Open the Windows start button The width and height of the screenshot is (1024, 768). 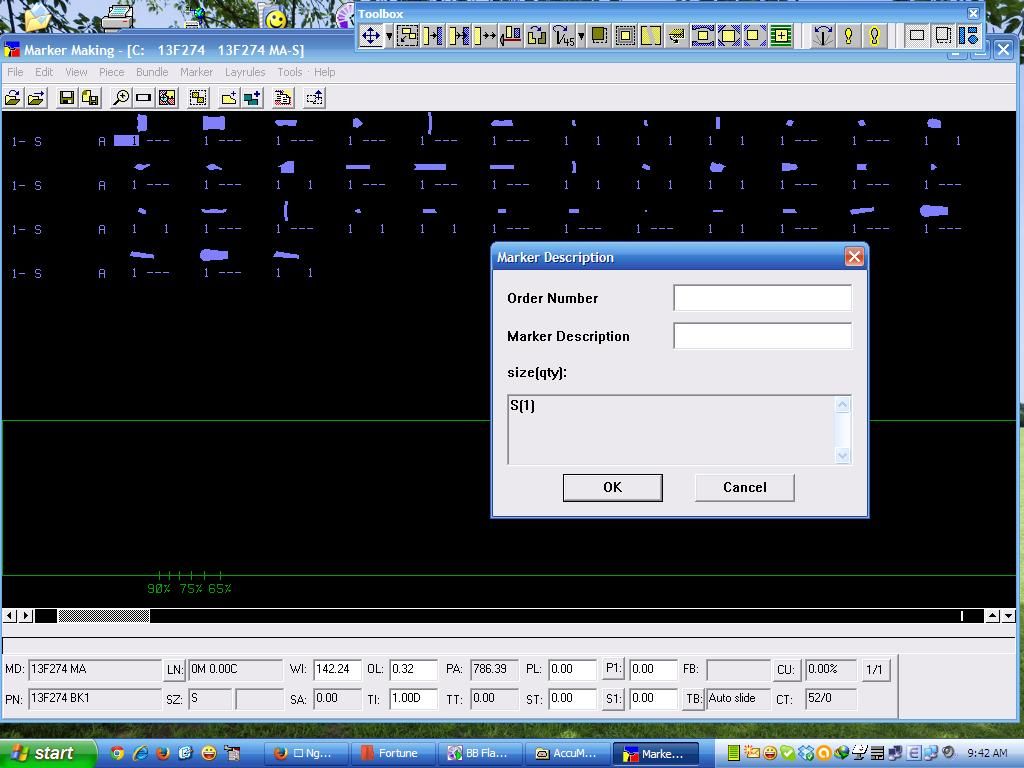[x=46, y=753]
